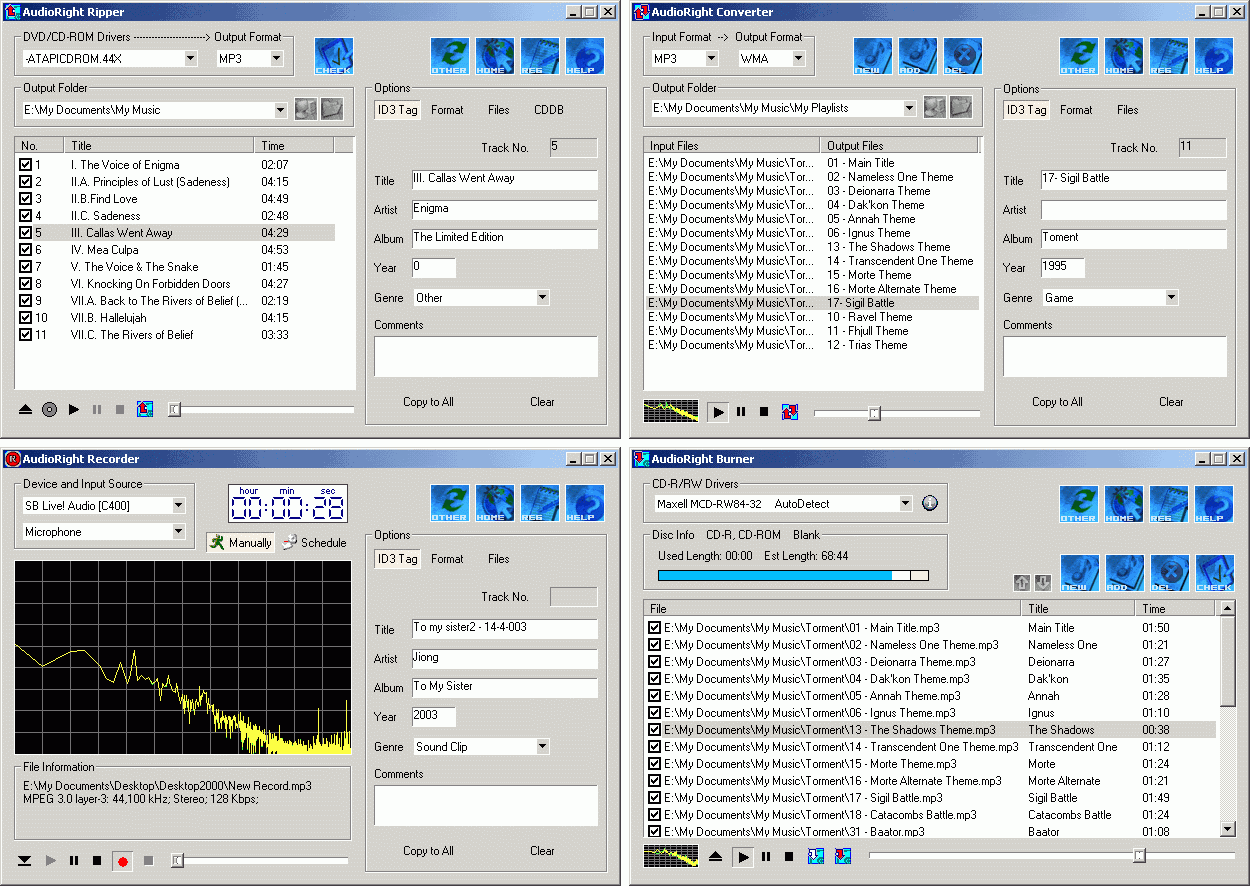Open the OTHER icon in Ripper window
The image size is (1250, 886).
click(450, 57)
